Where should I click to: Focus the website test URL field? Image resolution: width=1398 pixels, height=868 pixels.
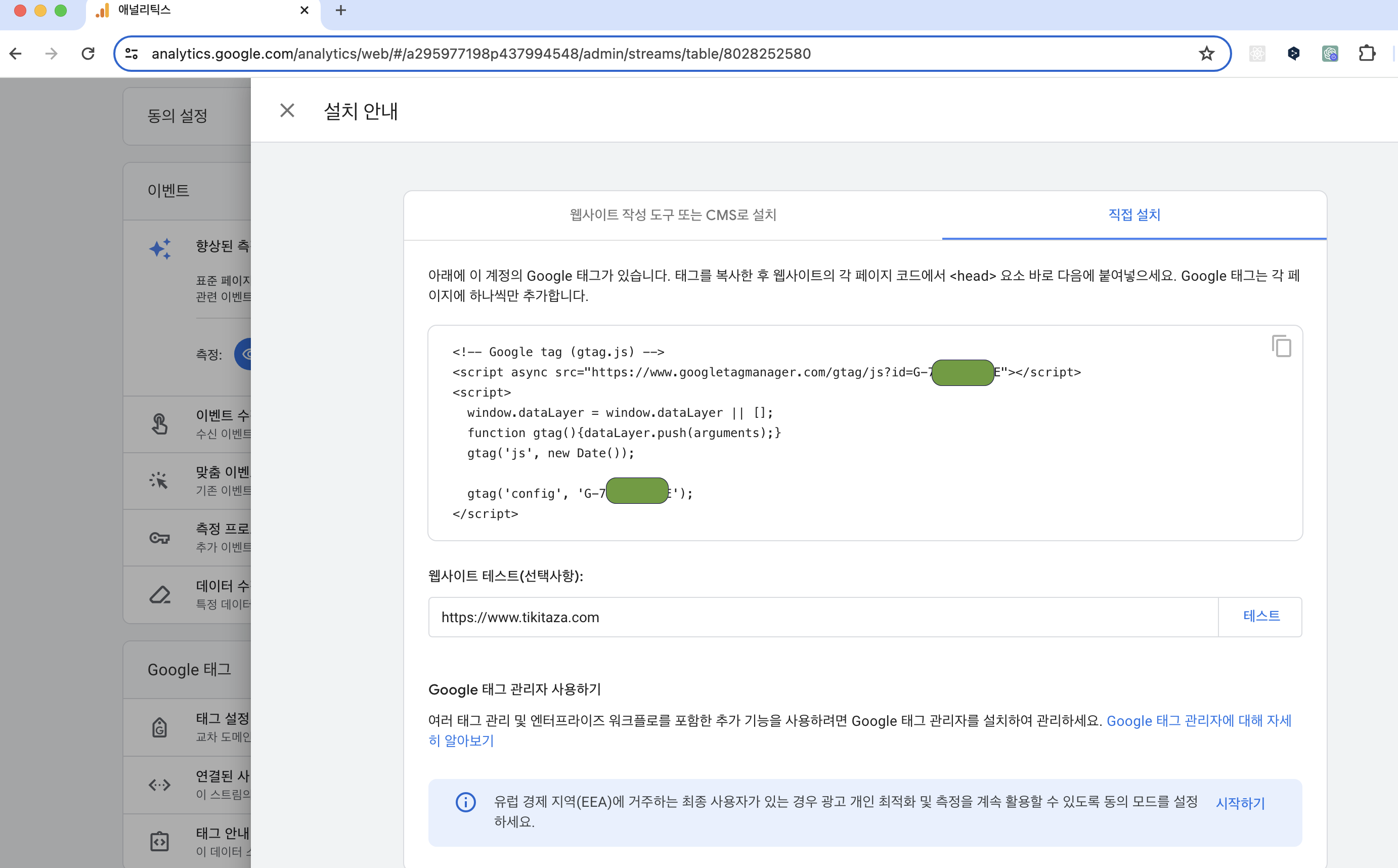(x=823, y=617)
